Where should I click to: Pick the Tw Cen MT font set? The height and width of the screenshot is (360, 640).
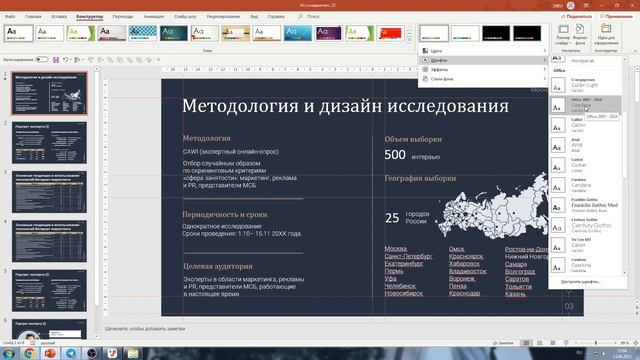click(586, 245)
